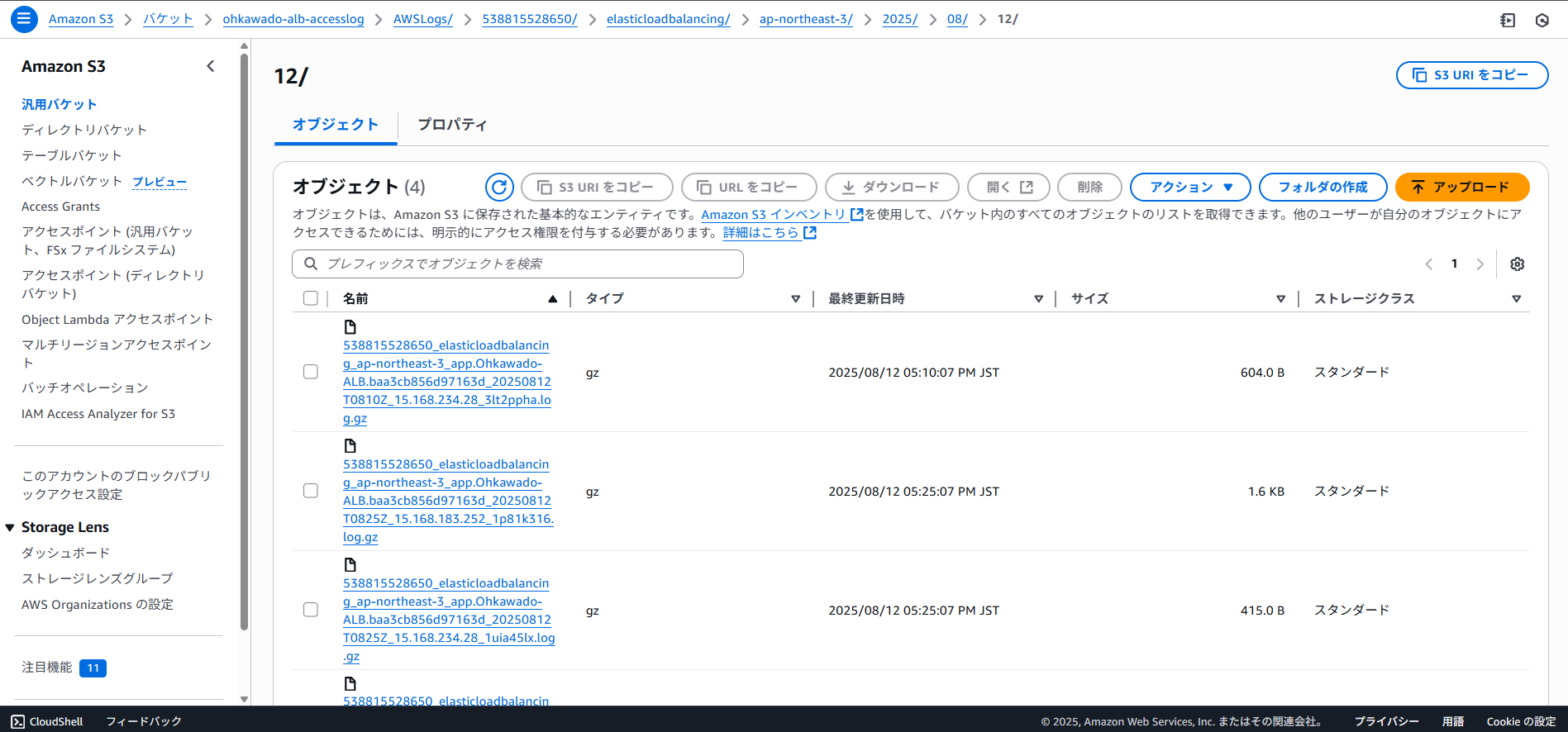The width and height of the screenshot is (1568, 732).
Task: Open 詳細はこちら link
Action: point(761,232)
